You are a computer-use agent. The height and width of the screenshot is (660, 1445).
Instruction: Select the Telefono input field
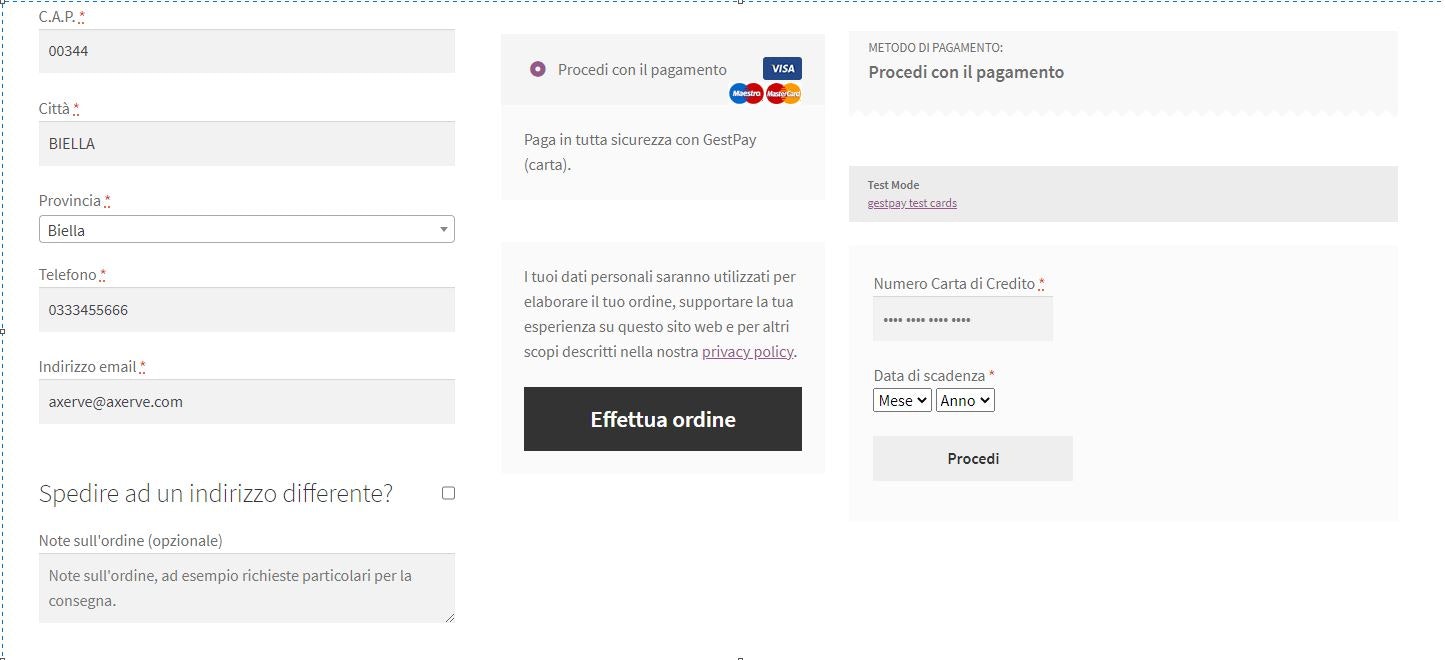point(246,310)
